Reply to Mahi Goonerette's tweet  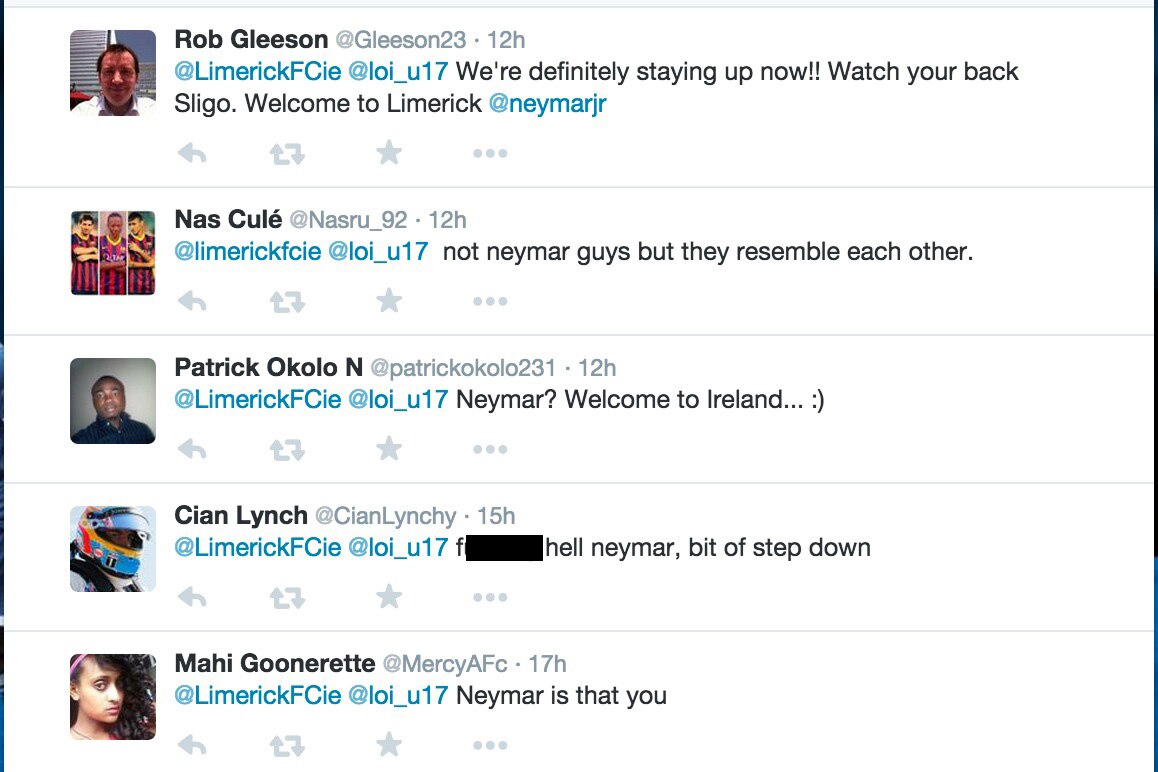pos(191,745)
